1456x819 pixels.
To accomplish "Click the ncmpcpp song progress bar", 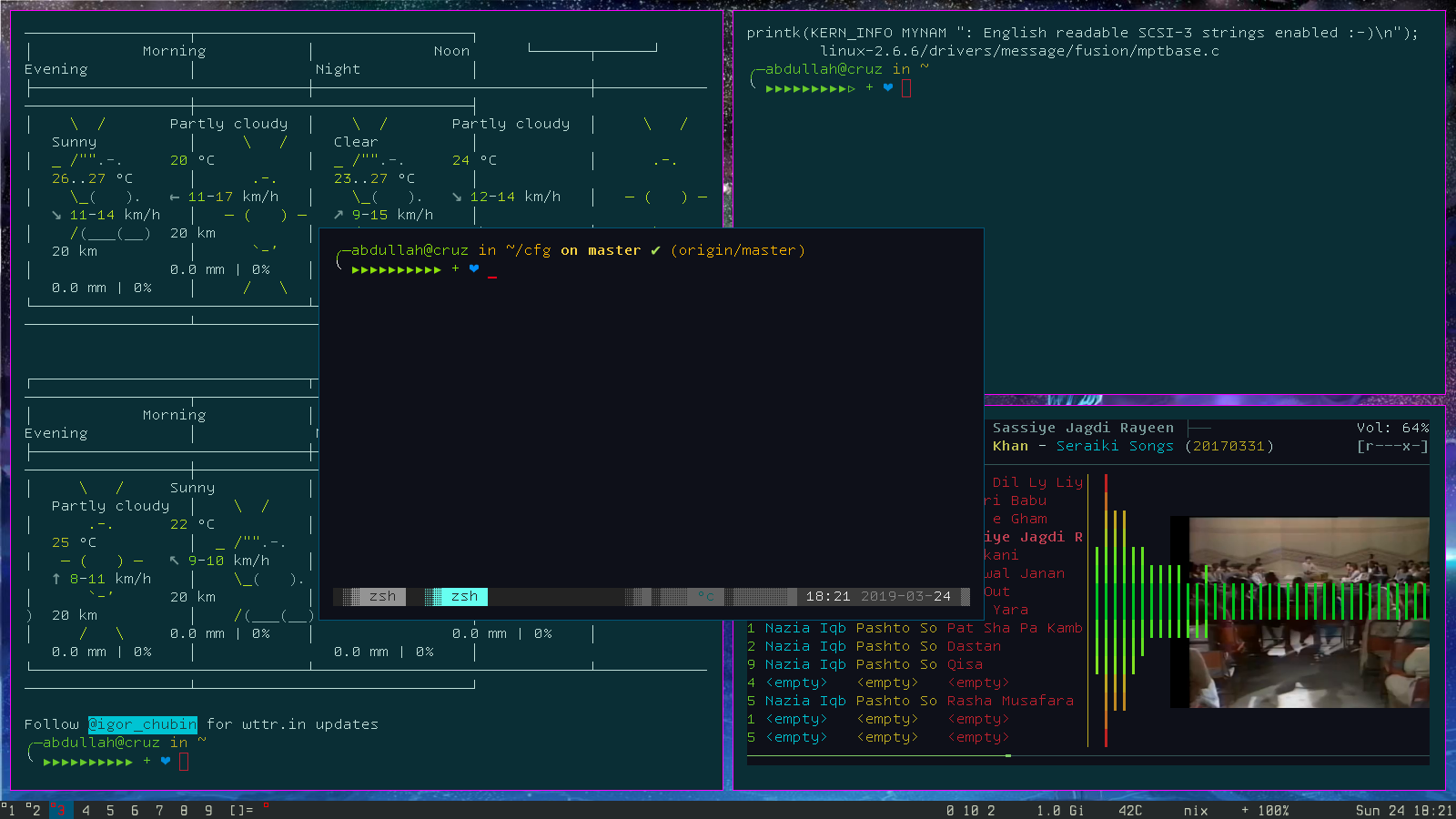I will point(1087,755).
